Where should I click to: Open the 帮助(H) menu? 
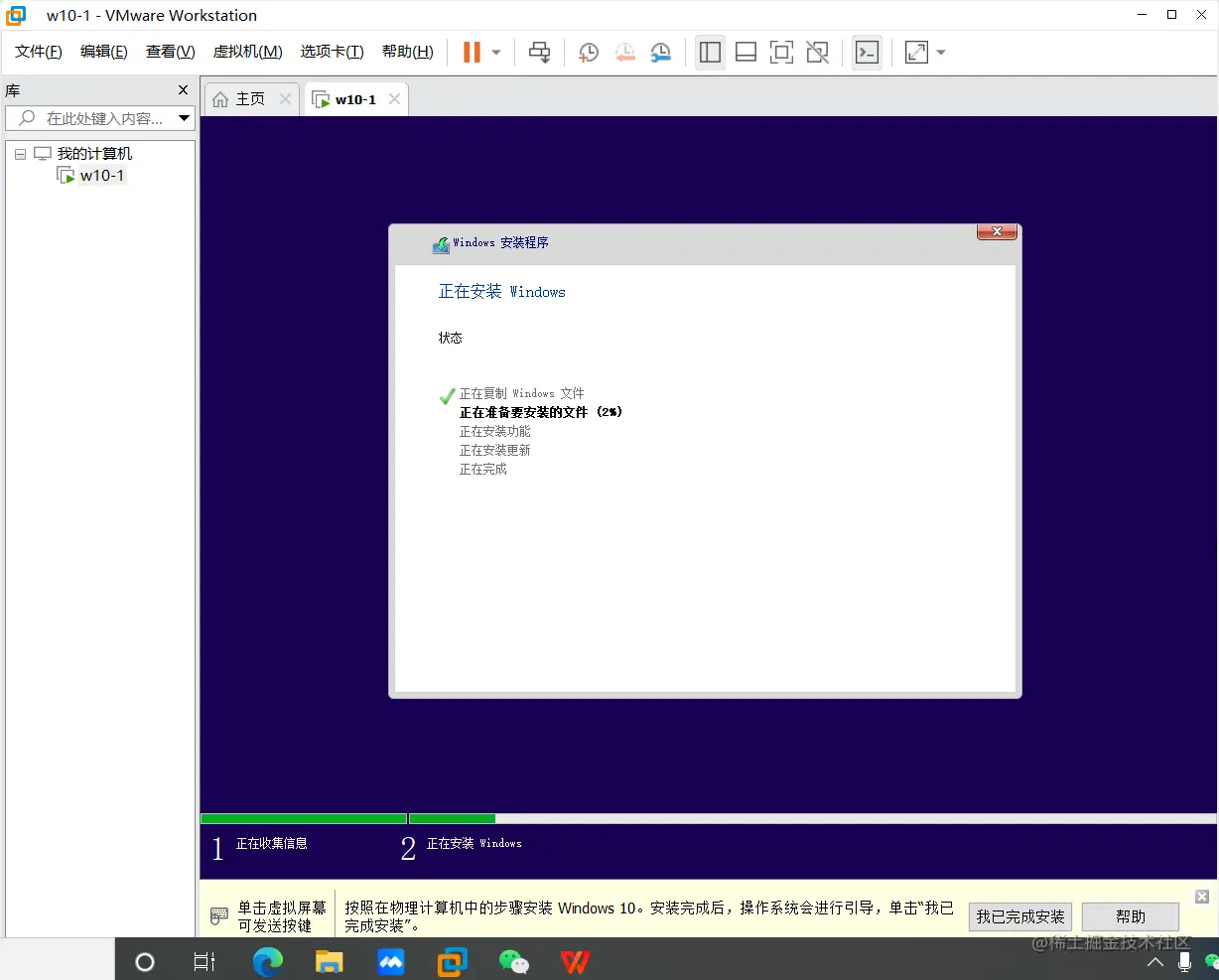click(x=407, y=52)
